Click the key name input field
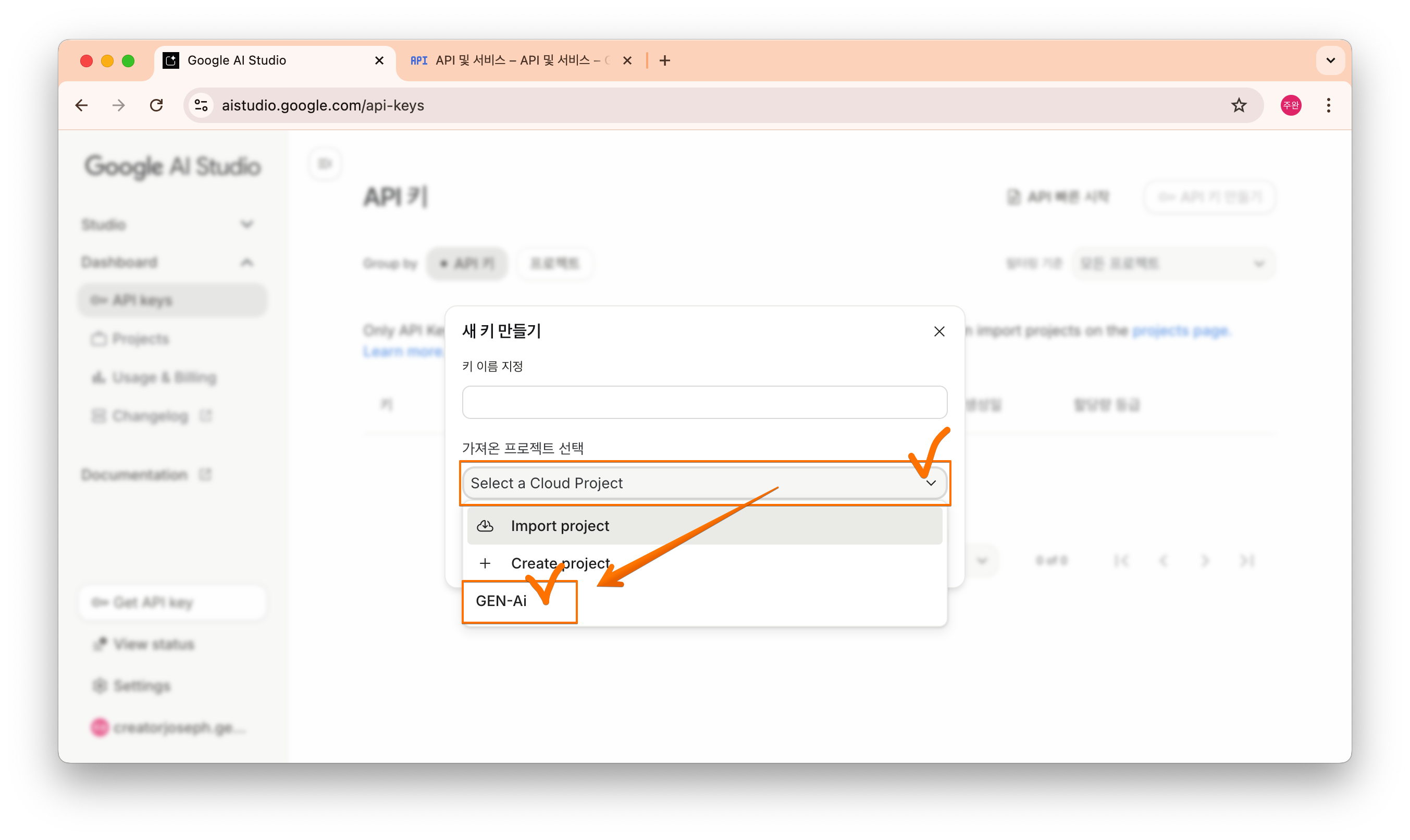This screenshot has width=1410, height=840. pos(703,402)
